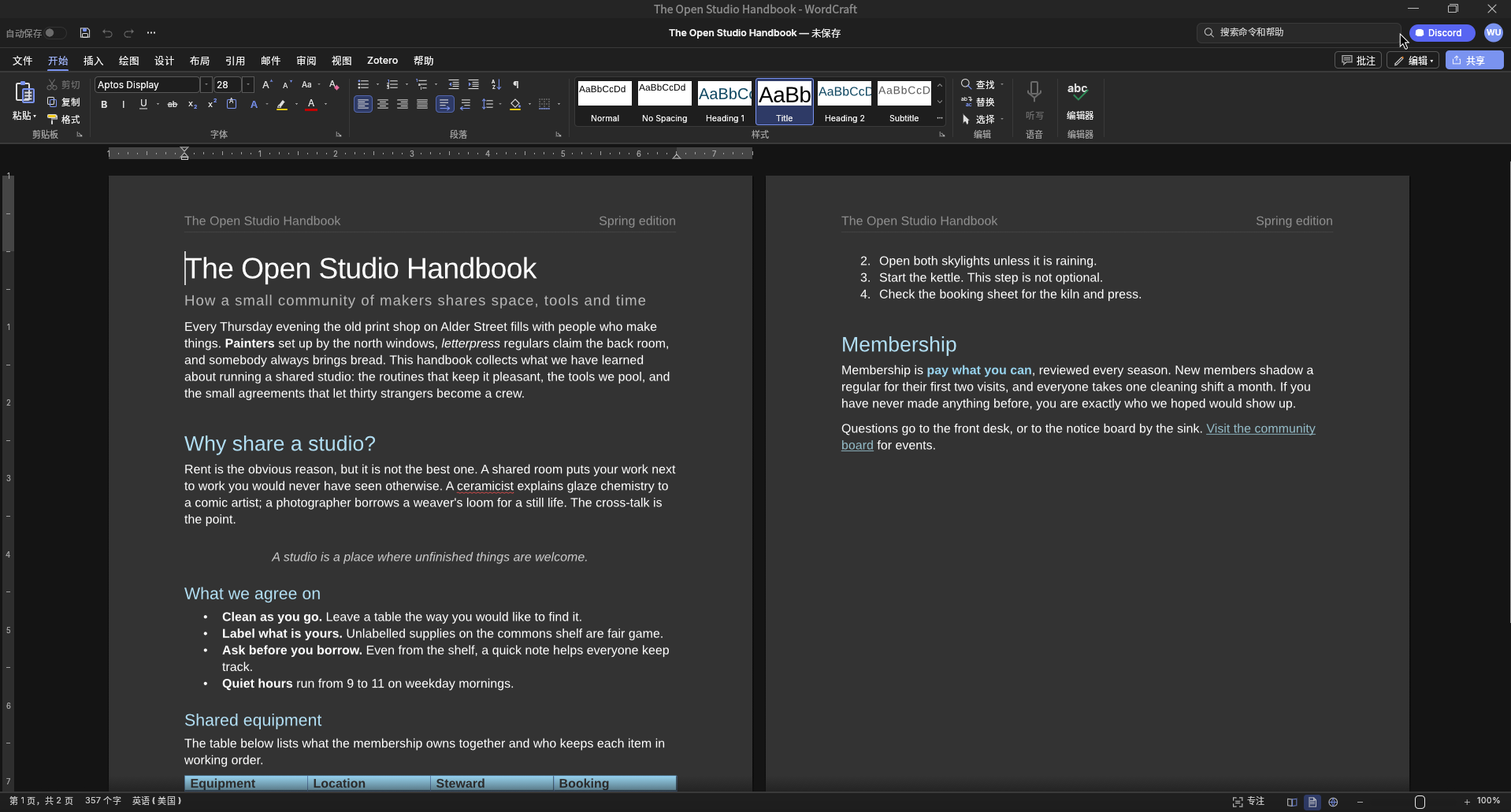Open the font name dropdown

206,84
